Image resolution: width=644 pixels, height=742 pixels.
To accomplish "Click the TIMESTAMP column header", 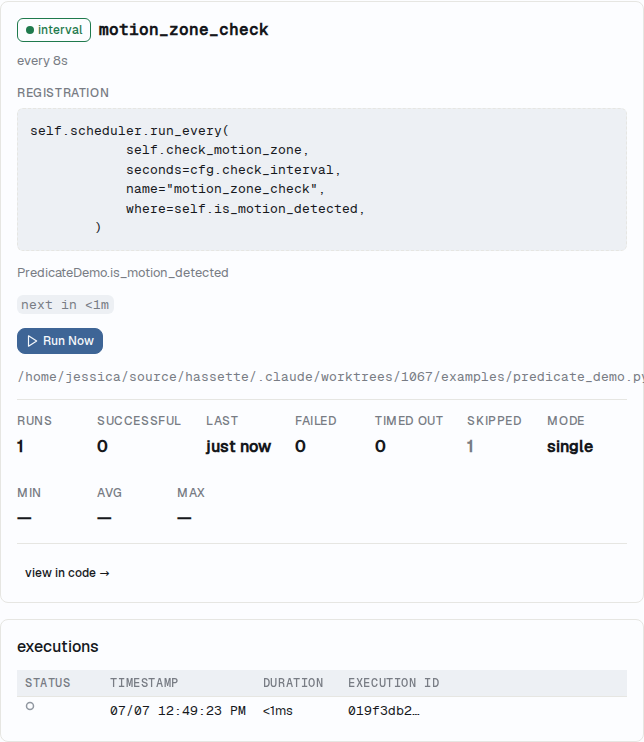I will pos(144,683).
